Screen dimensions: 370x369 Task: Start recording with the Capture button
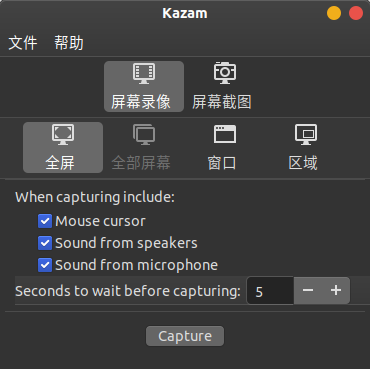185,336
